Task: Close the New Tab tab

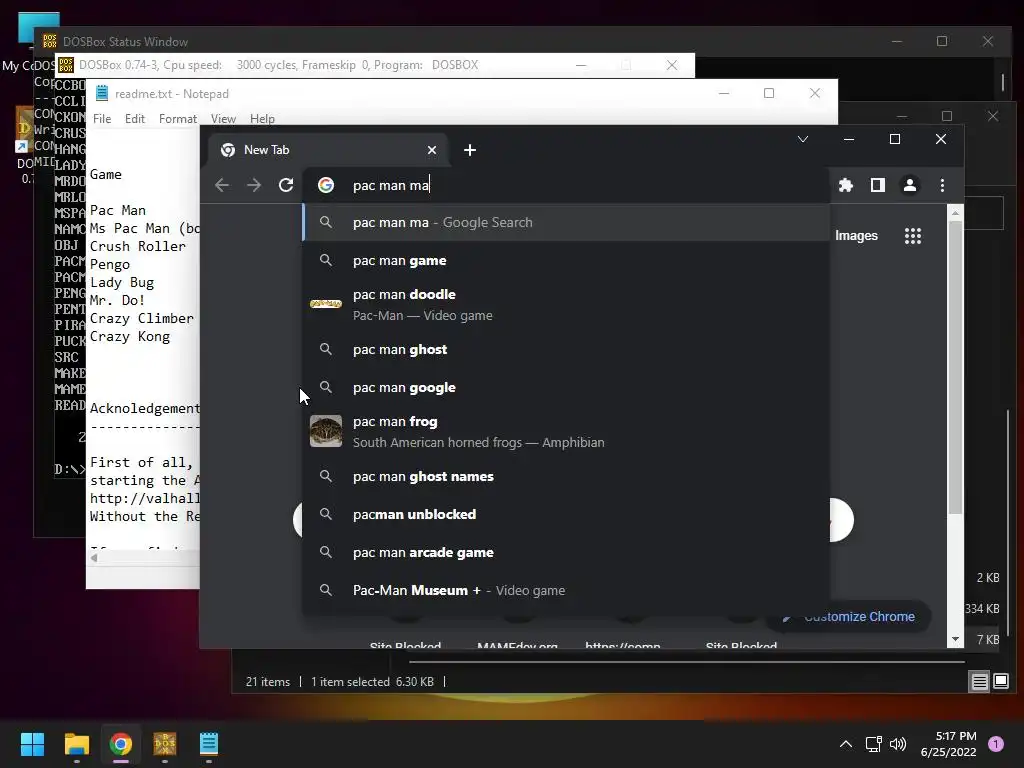Action: (432, 150)
